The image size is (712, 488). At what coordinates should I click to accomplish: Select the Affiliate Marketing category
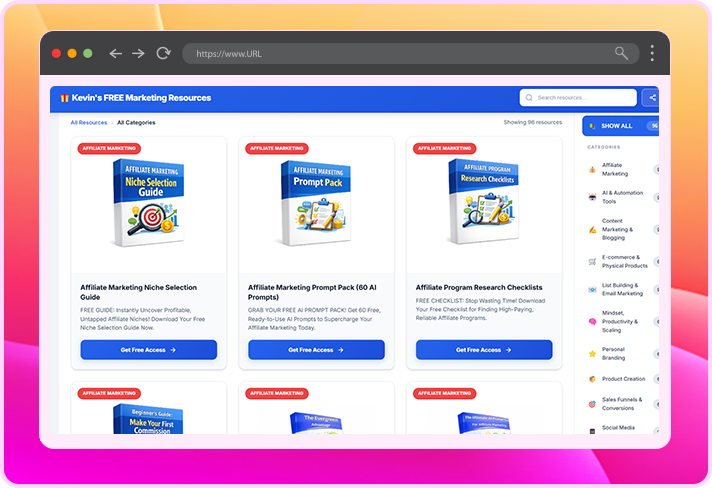(x=615, y=169)
